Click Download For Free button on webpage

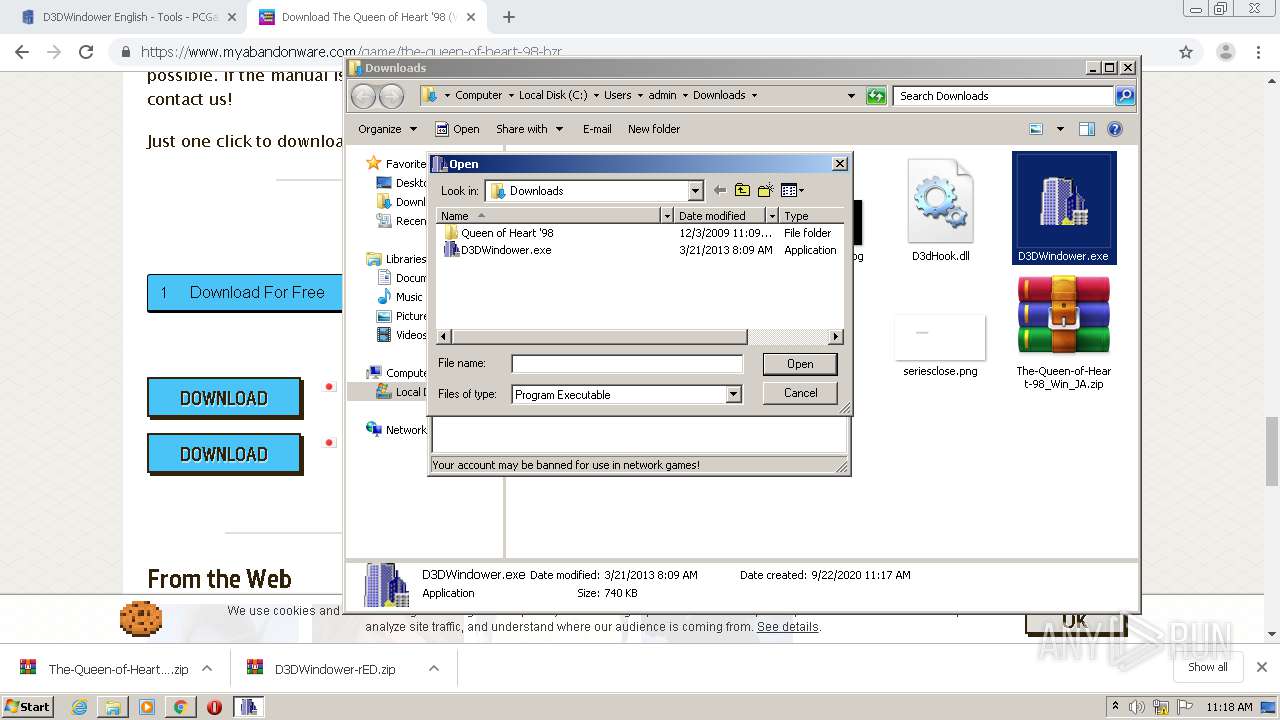click(x=244, y=293)
